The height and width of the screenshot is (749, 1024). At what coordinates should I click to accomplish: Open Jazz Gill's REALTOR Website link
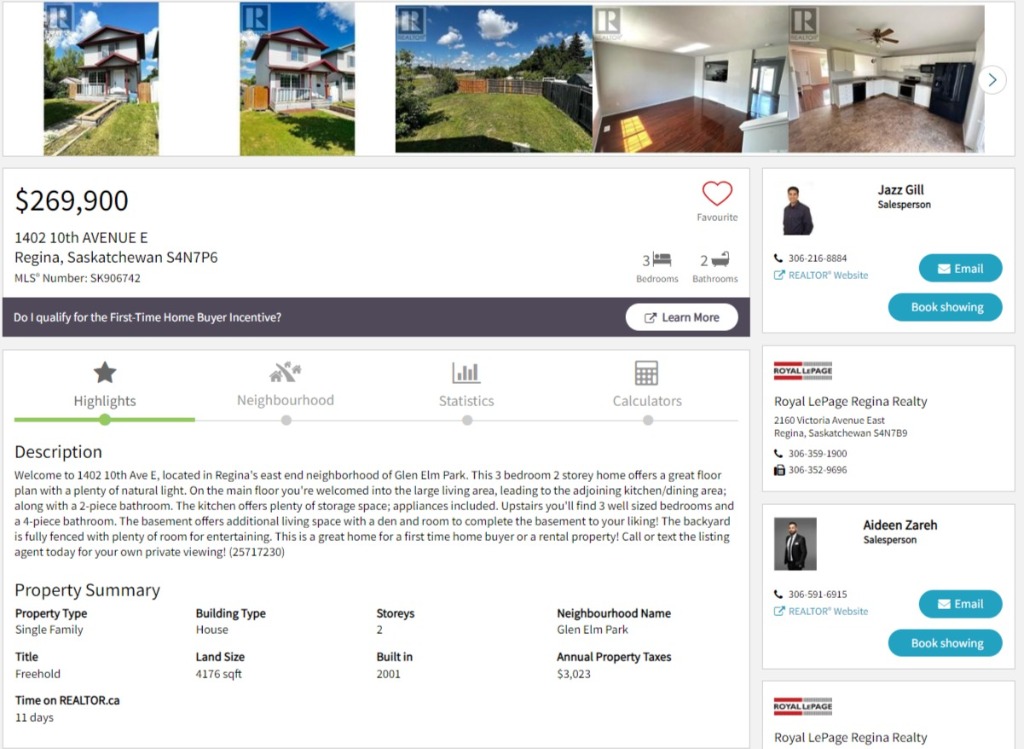(822, 276)
